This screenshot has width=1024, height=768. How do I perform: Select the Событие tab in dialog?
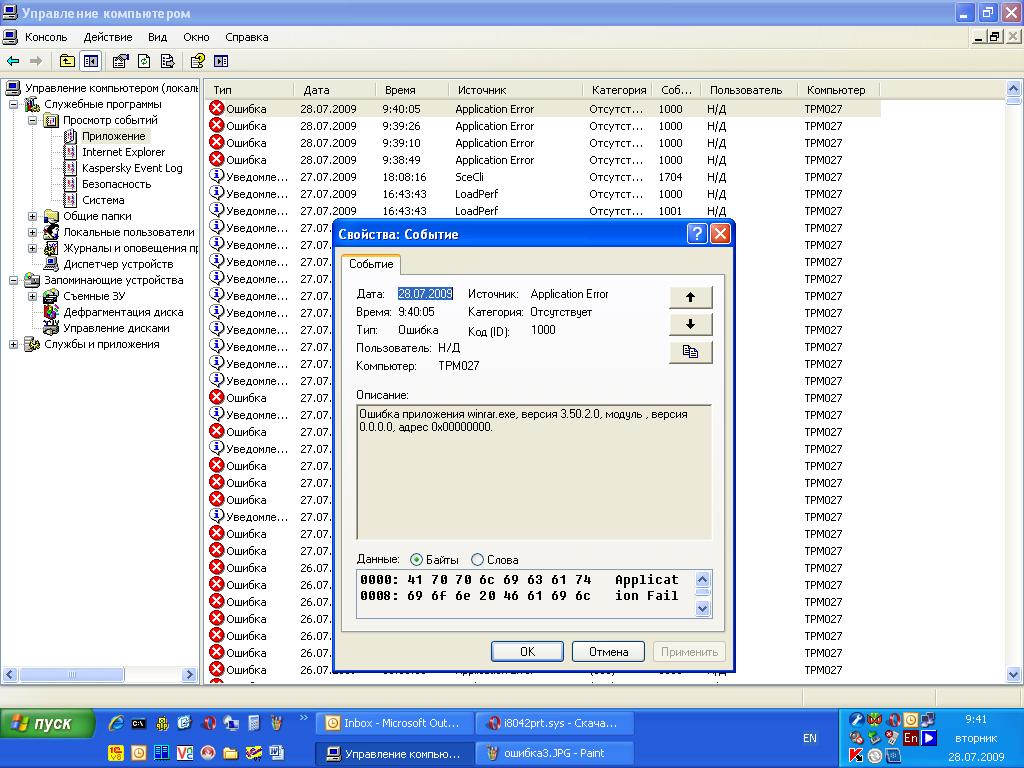point(371,264)
